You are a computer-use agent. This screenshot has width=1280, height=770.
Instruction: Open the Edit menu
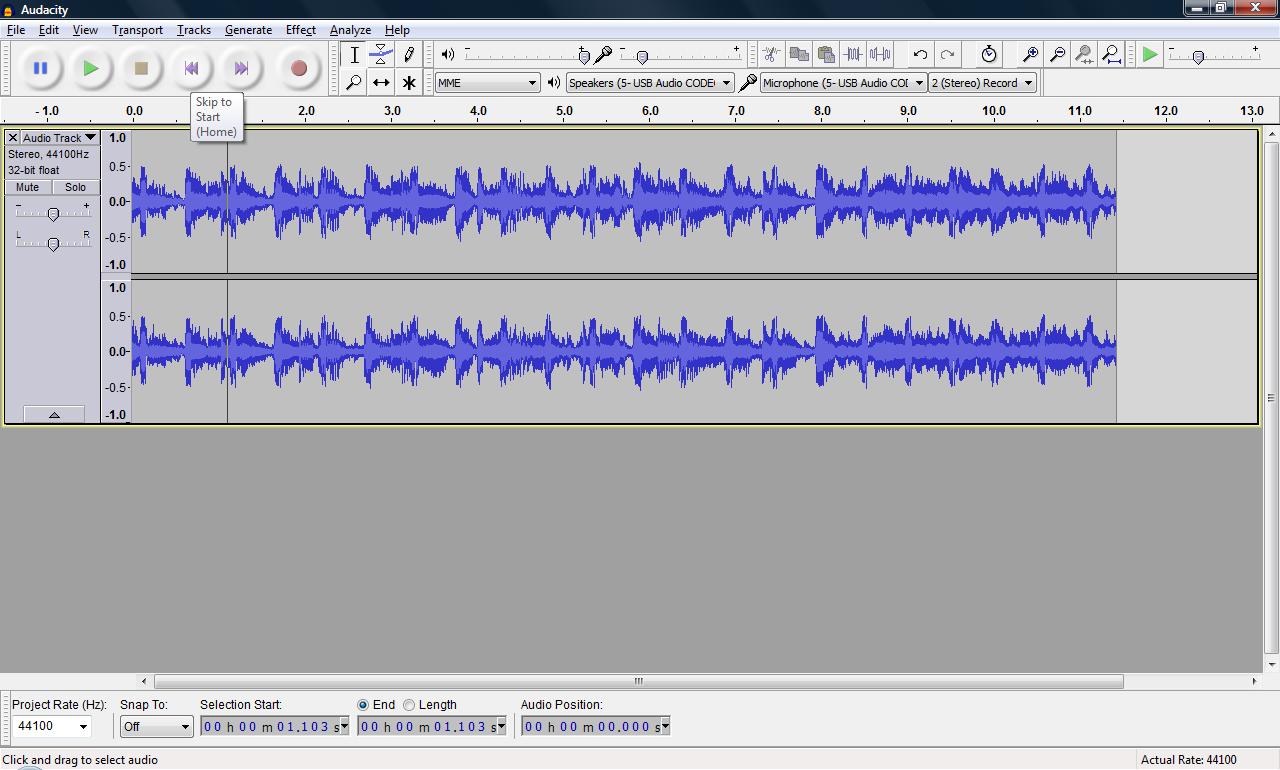(x=48, y=30)
